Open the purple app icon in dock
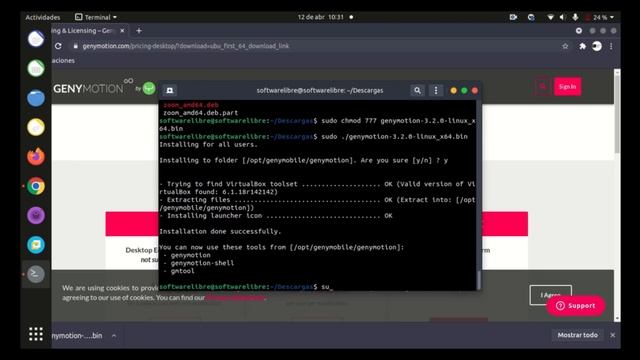Image resolution: width=640 pixels, height=360 pixels. point(36,216)
